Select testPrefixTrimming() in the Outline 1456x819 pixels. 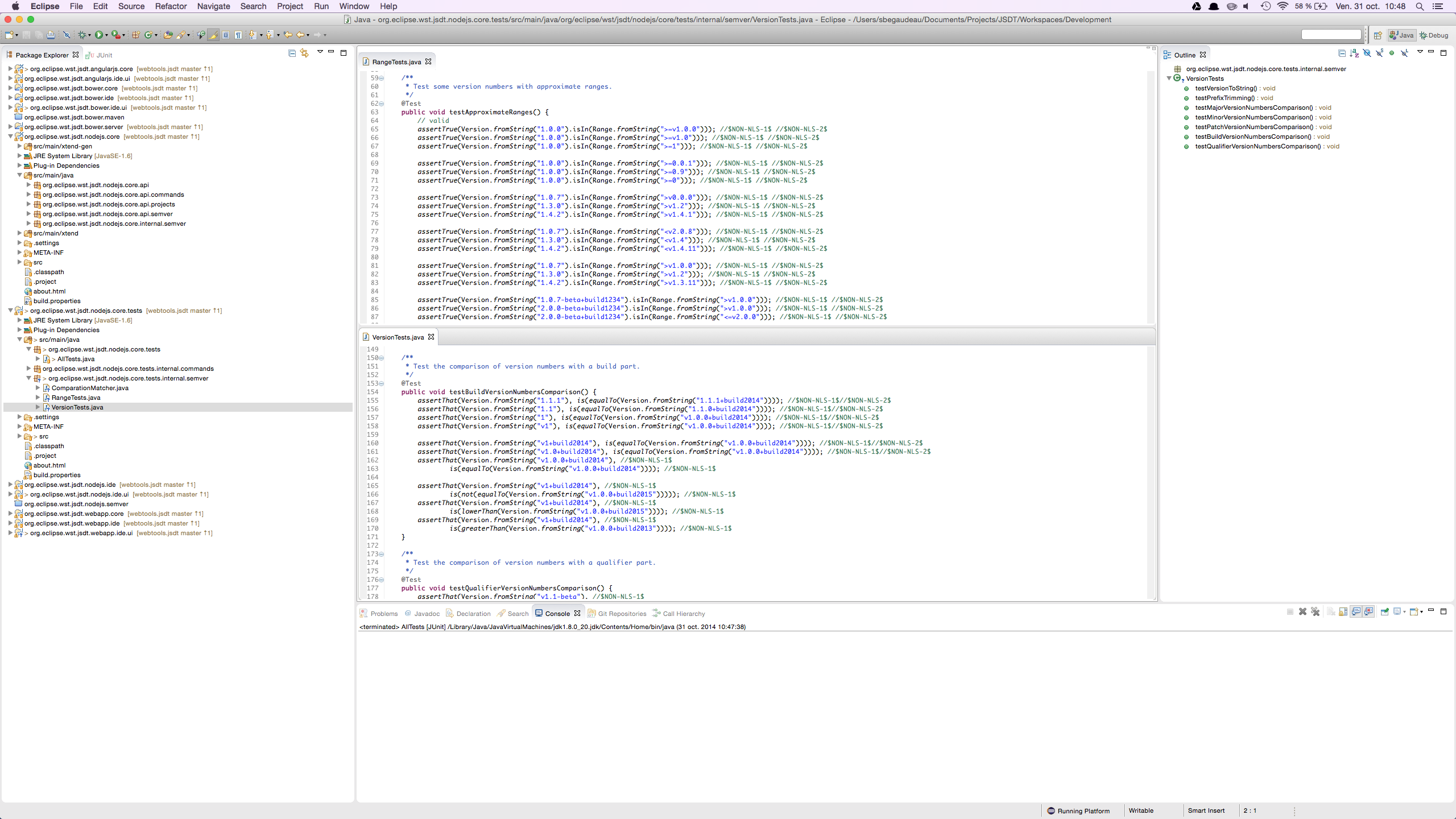(1224, 98)
